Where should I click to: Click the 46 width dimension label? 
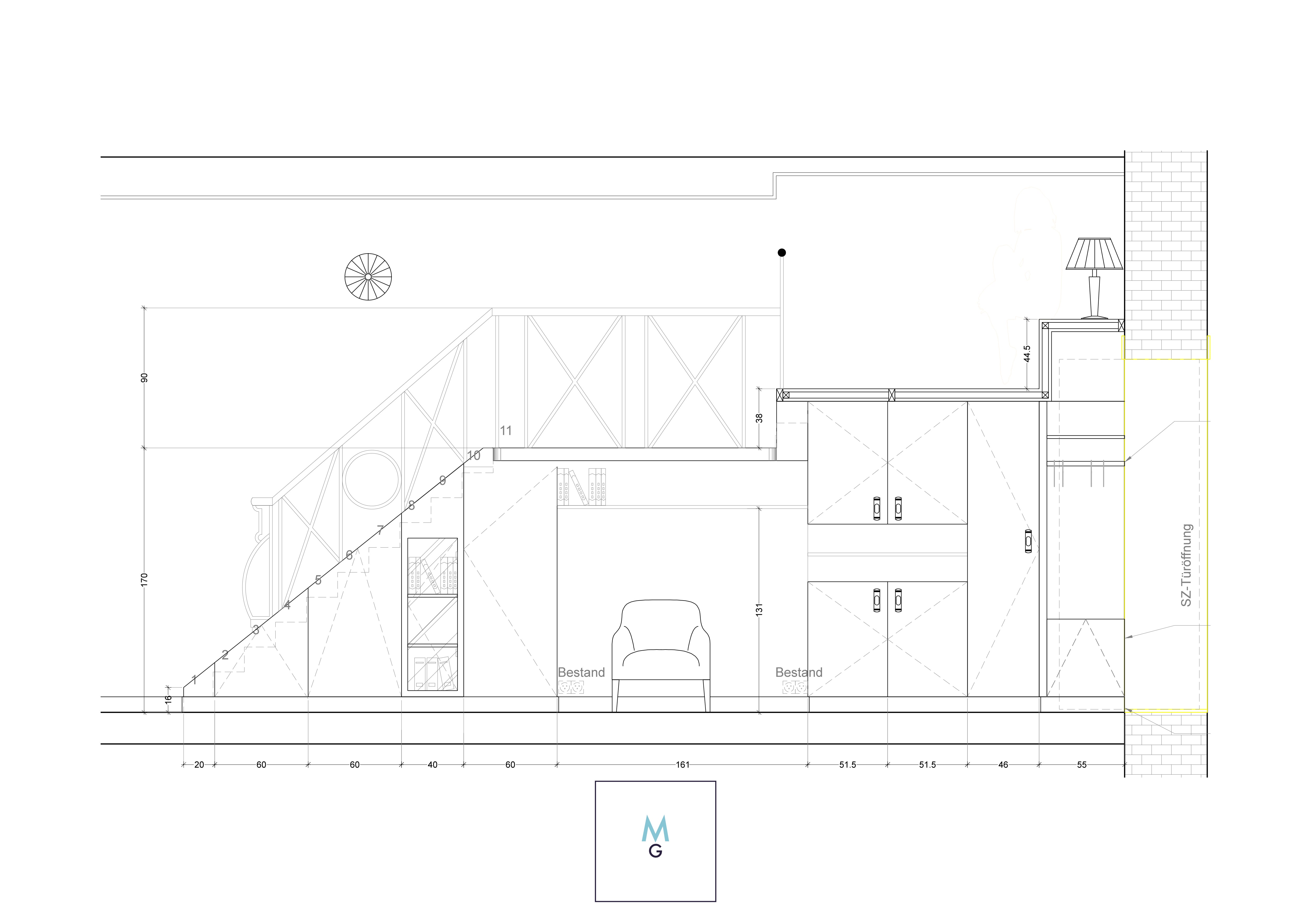(1003, 765)
